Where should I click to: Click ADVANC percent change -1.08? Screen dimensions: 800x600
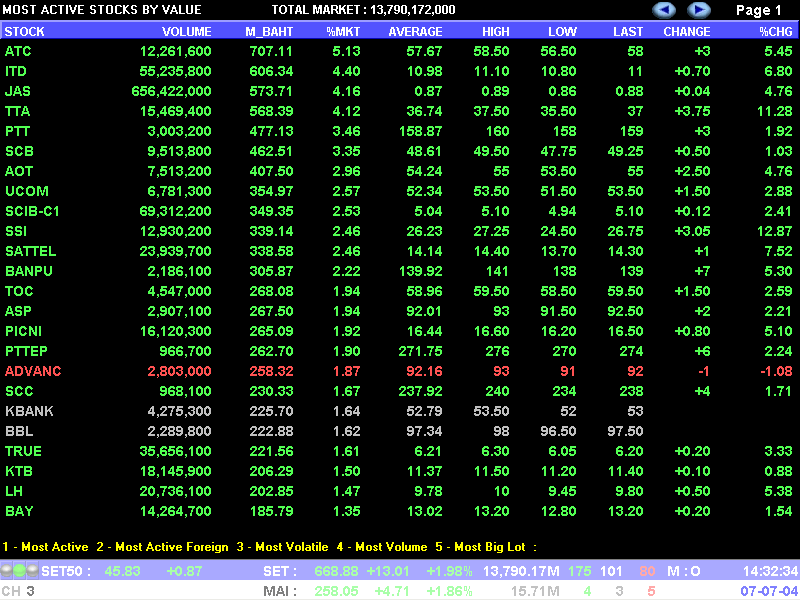coord(777,371)
